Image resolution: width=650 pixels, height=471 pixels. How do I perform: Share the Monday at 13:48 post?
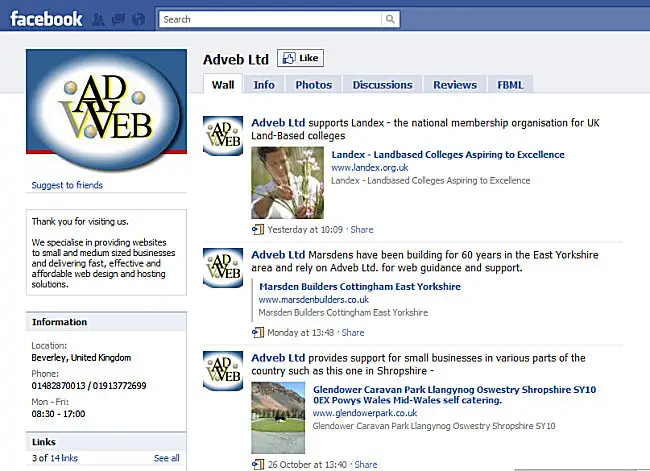[x=353, y=333]
